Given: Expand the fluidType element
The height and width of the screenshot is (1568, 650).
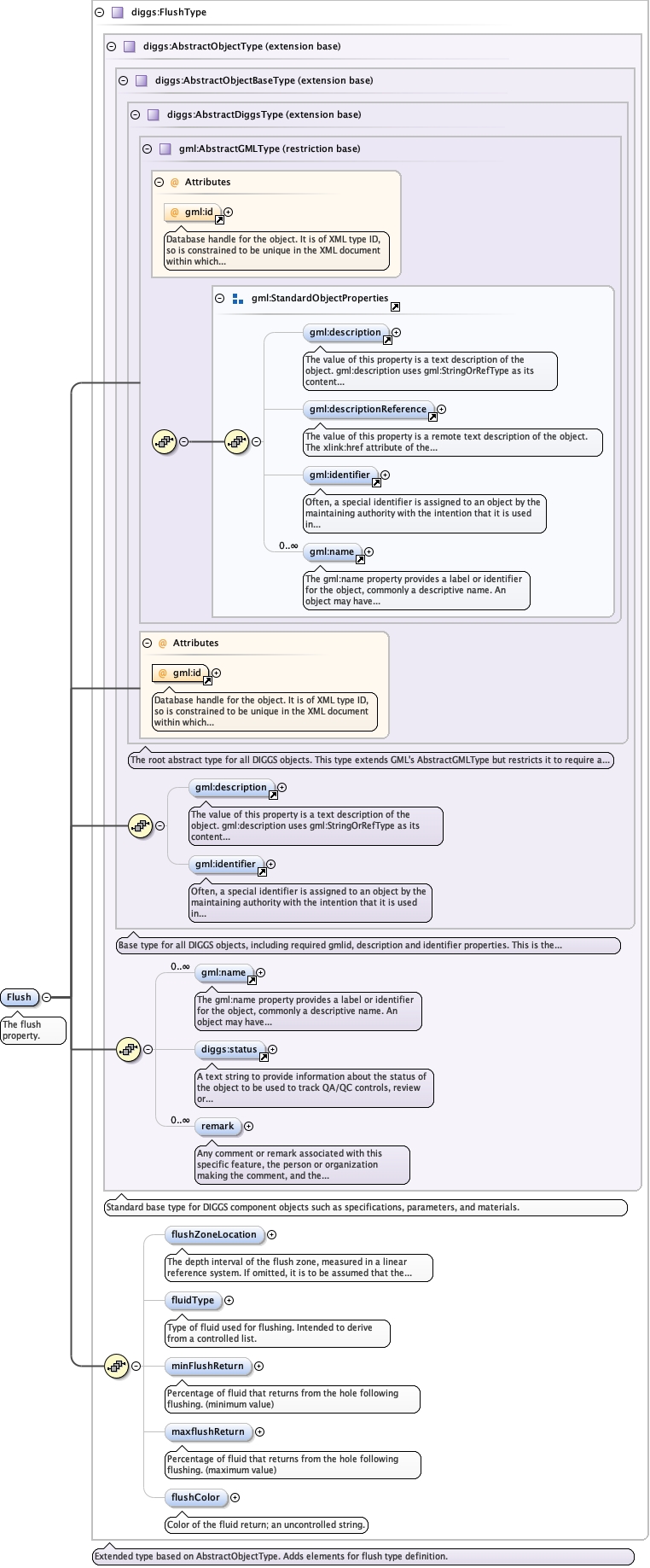Looking at the screenshot, I should click(x=229, y=1300).
